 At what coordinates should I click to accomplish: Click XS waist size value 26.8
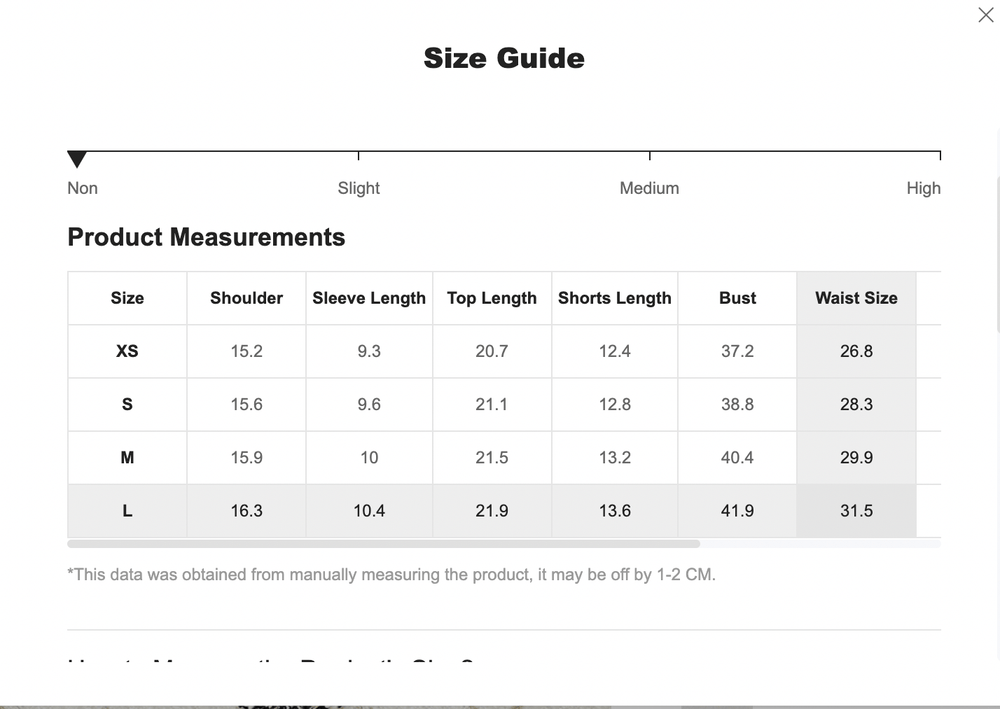(857, 351)
